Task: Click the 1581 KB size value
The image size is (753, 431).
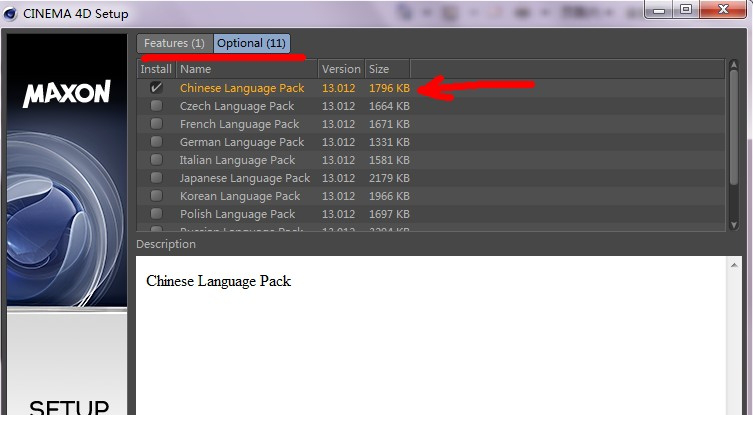Action: coord(389,160)
